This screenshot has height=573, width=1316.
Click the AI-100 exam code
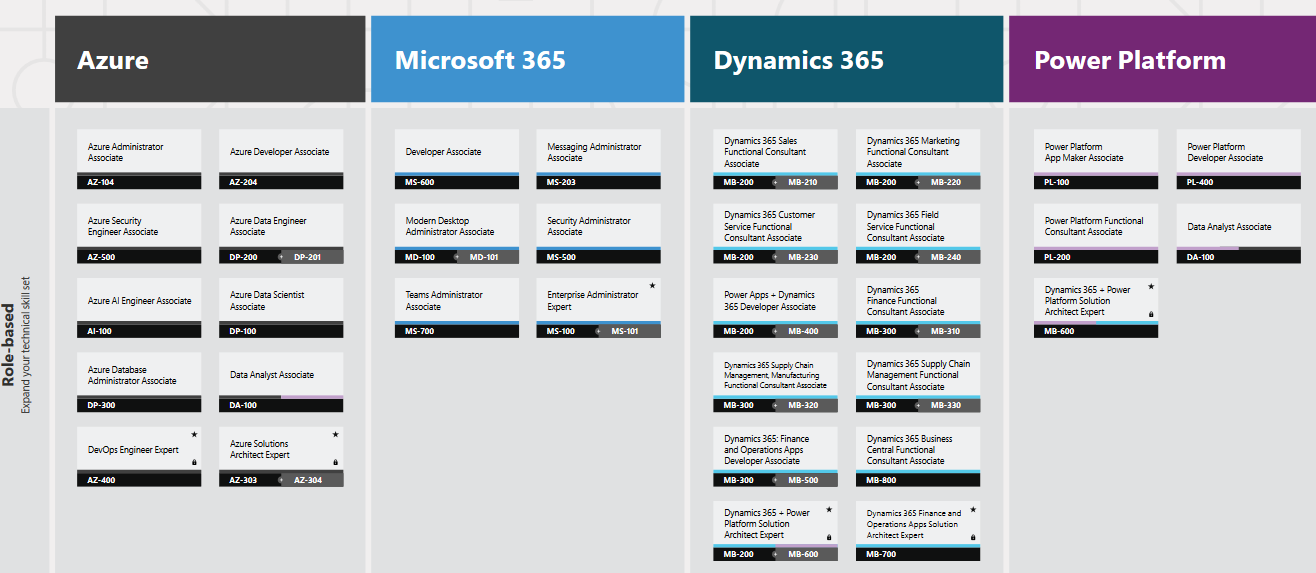coord(100,331)
